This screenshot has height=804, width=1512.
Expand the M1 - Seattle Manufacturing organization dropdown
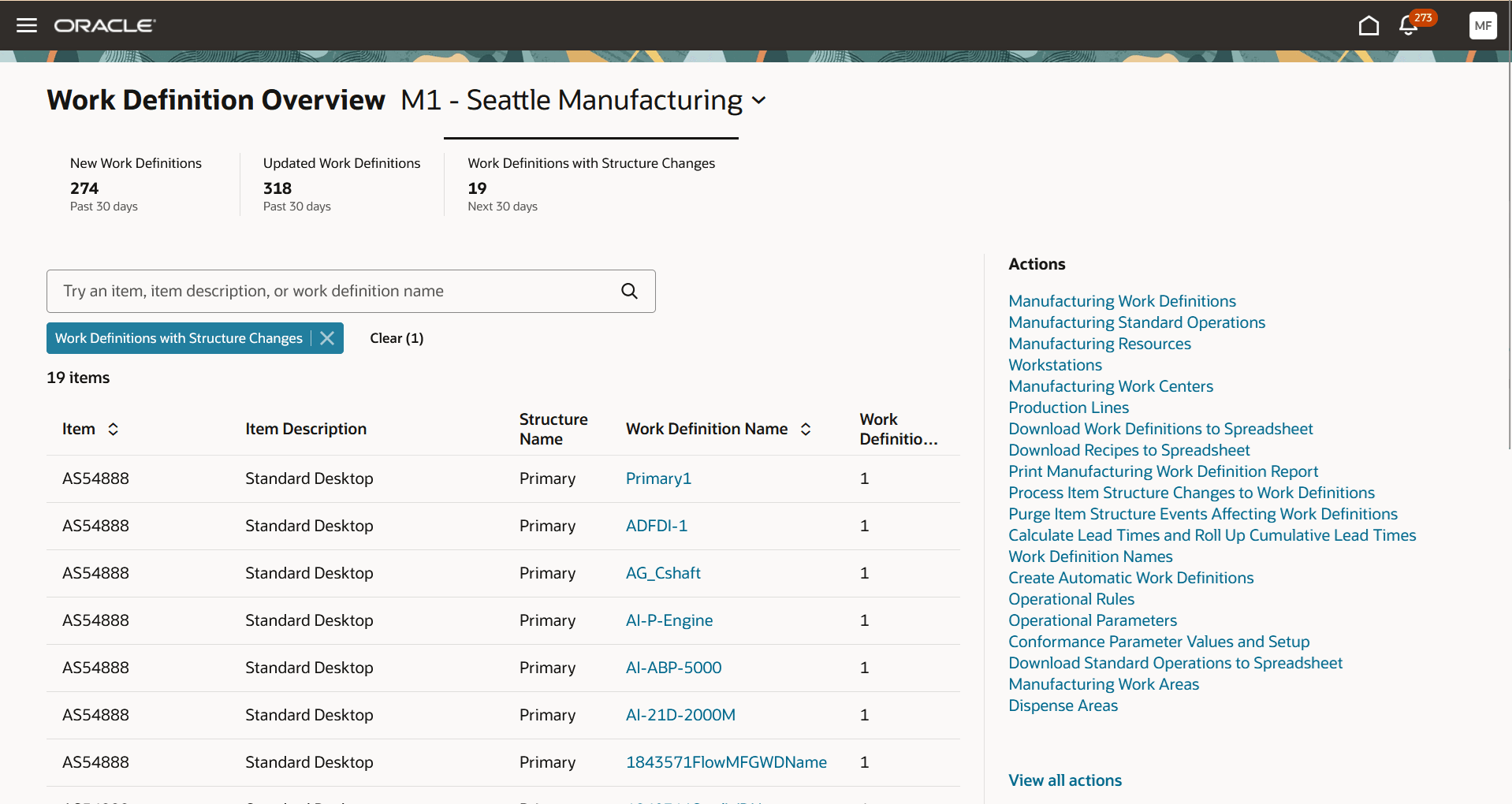[x=758, y=100]
